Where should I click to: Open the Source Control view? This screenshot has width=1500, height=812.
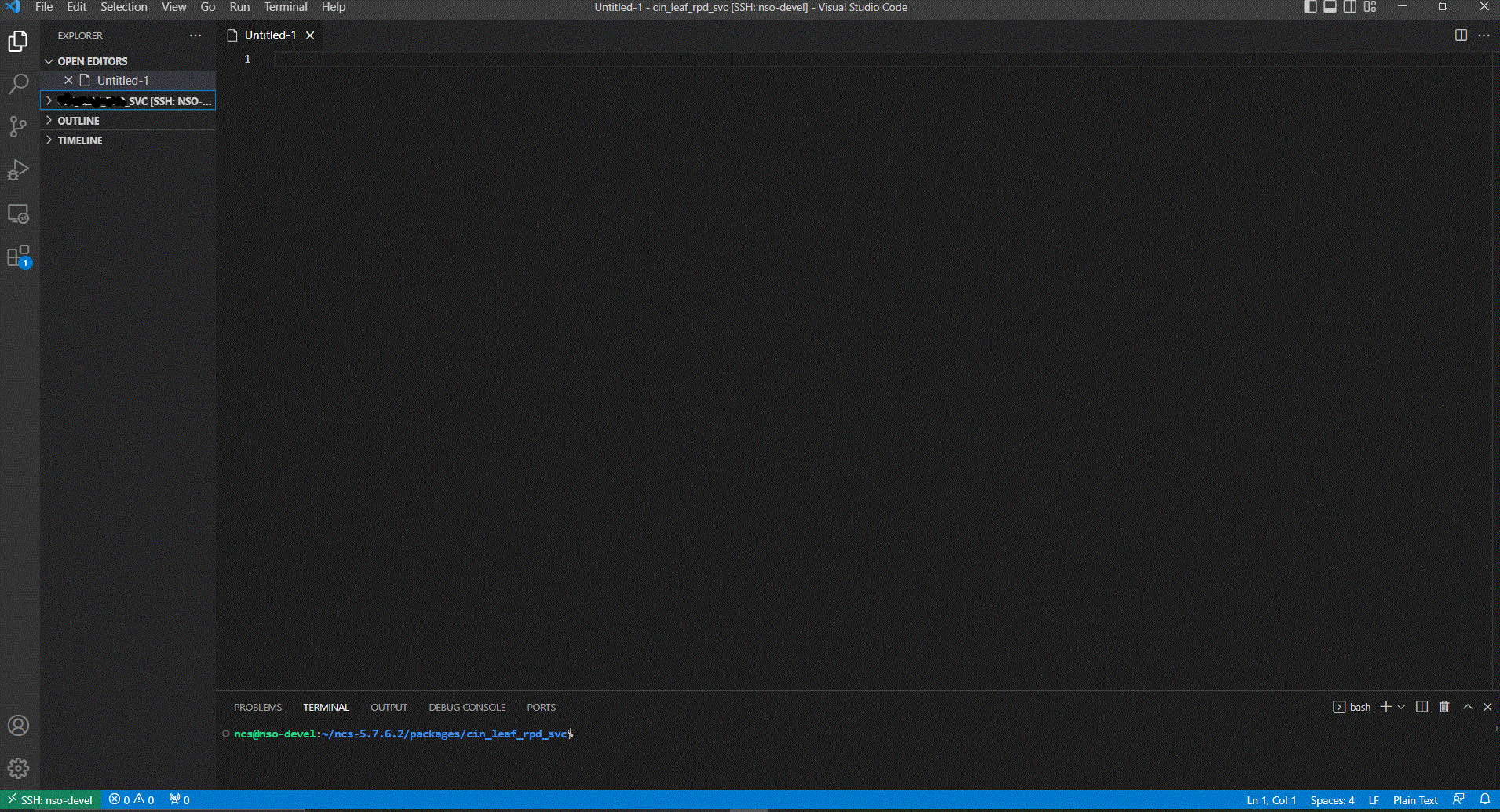(x=18, y=126)
